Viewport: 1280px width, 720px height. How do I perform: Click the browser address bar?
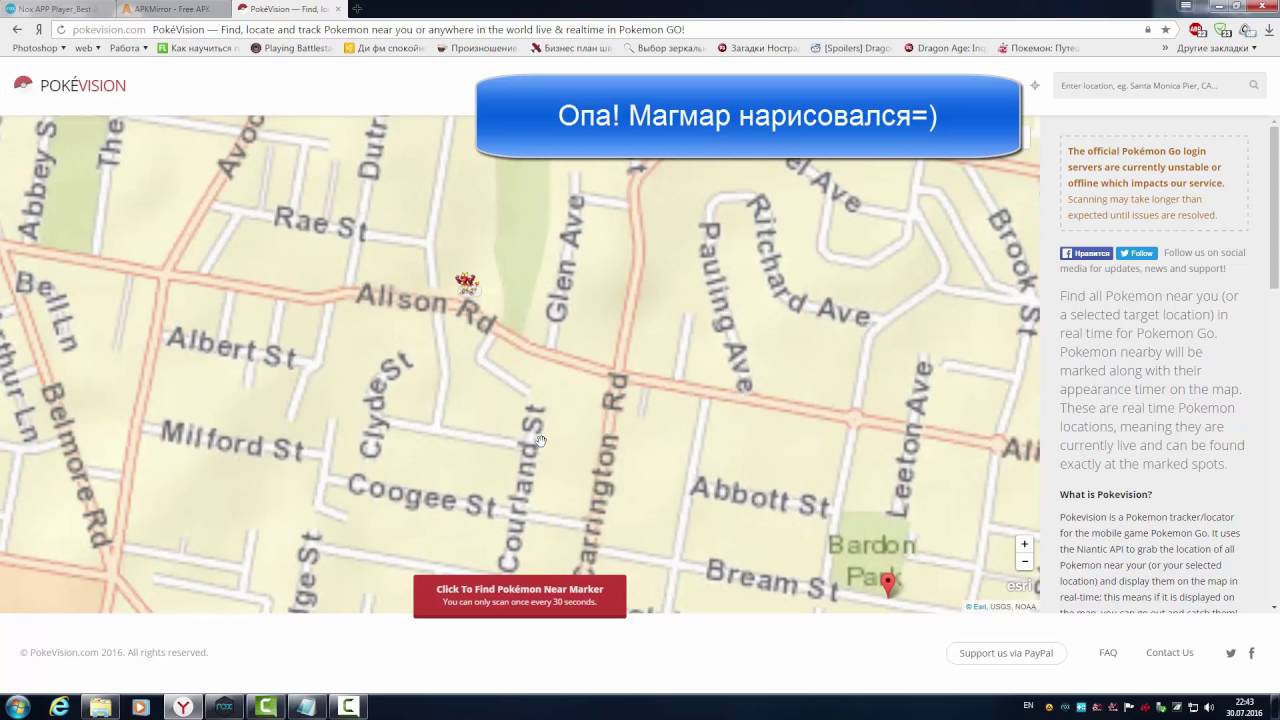coord(600,29)
